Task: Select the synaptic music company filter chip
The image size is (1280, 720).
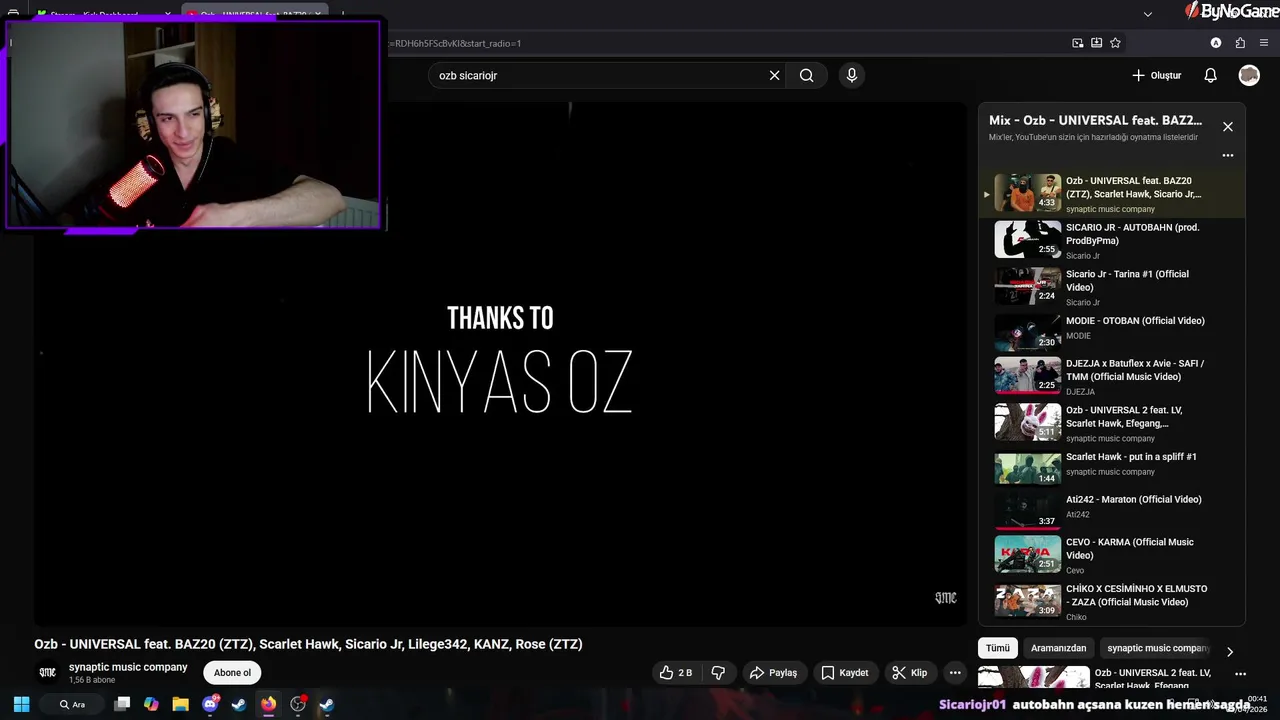Action: click(1158, 648)
